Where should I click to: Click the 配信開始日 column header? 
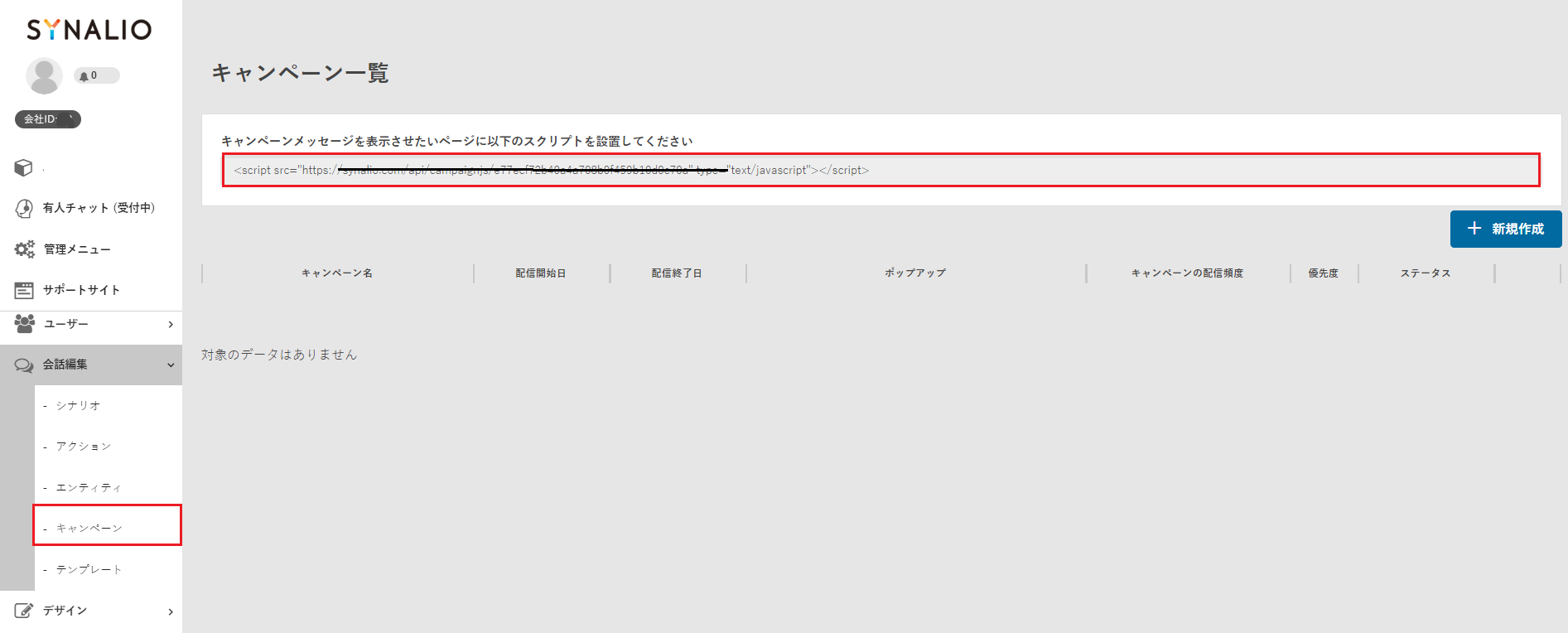coord(541,273)
